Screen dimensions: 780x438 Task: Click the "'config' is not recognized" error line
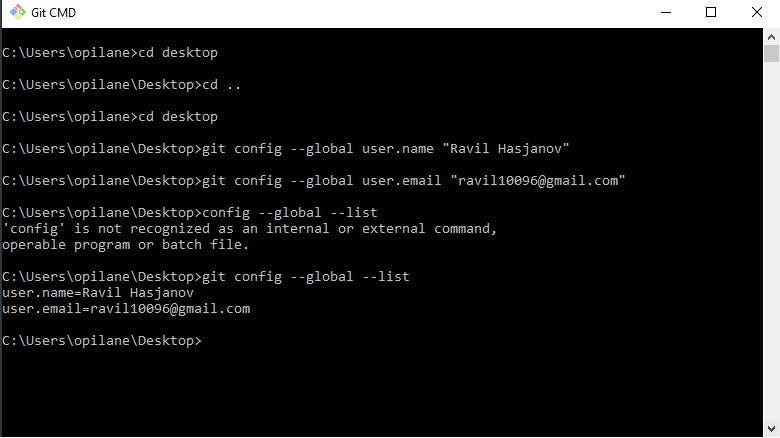249,229
